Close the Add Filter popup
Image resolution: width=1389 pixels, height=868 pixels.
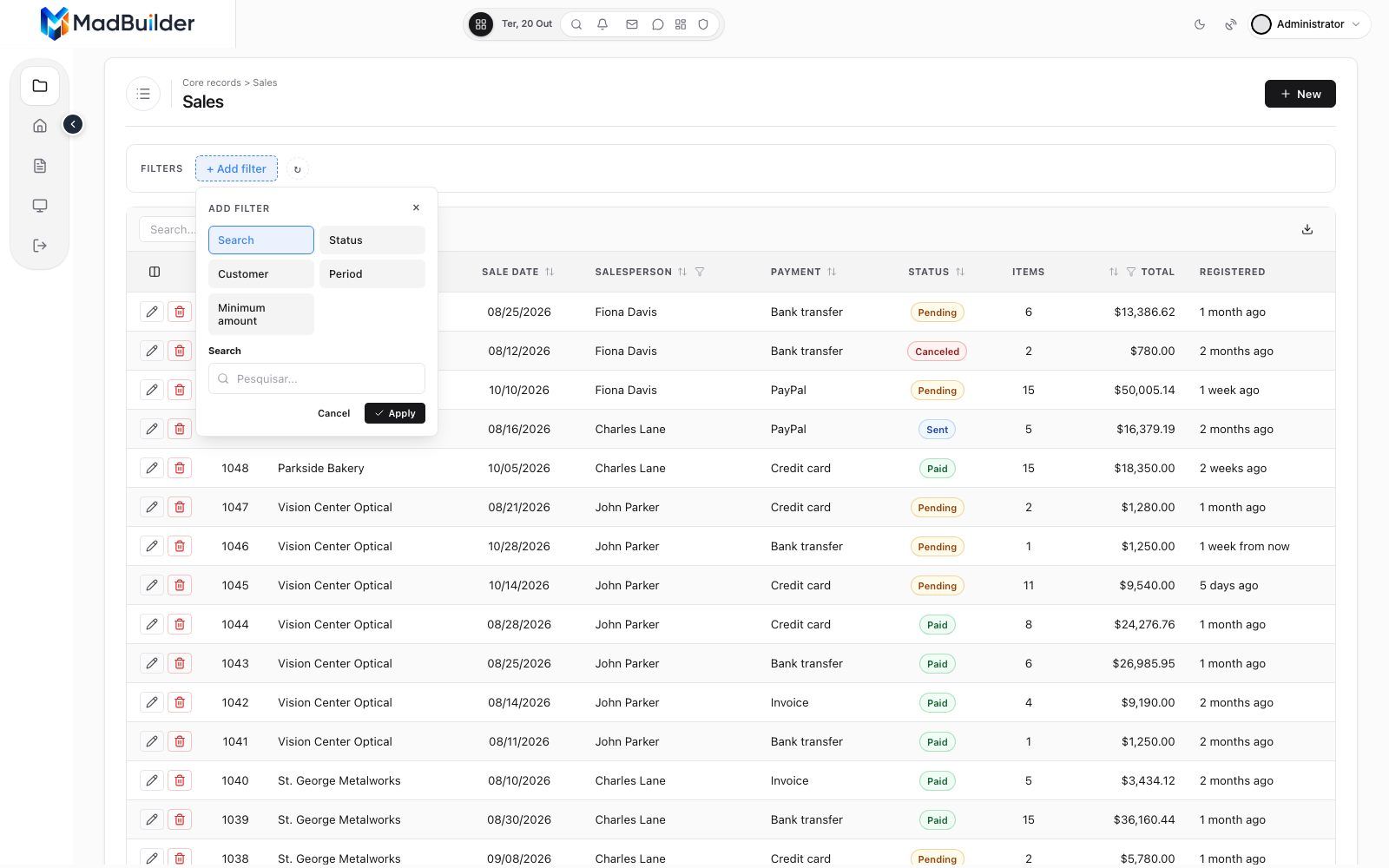(x=416, y=207)
